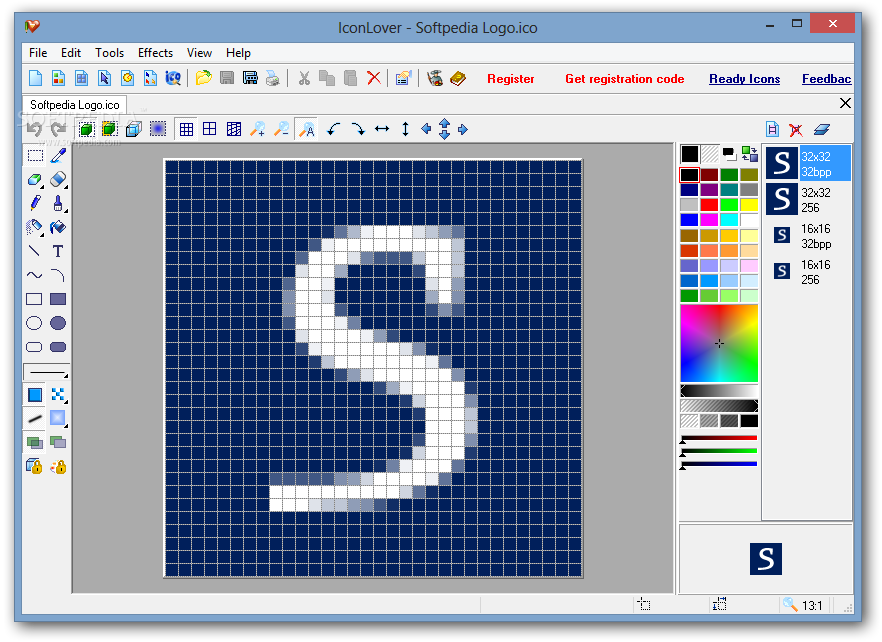The width and height of the screenshot is (882, 642).
Task: Toggle the palette padlock lock option
Action: point(58,466)
